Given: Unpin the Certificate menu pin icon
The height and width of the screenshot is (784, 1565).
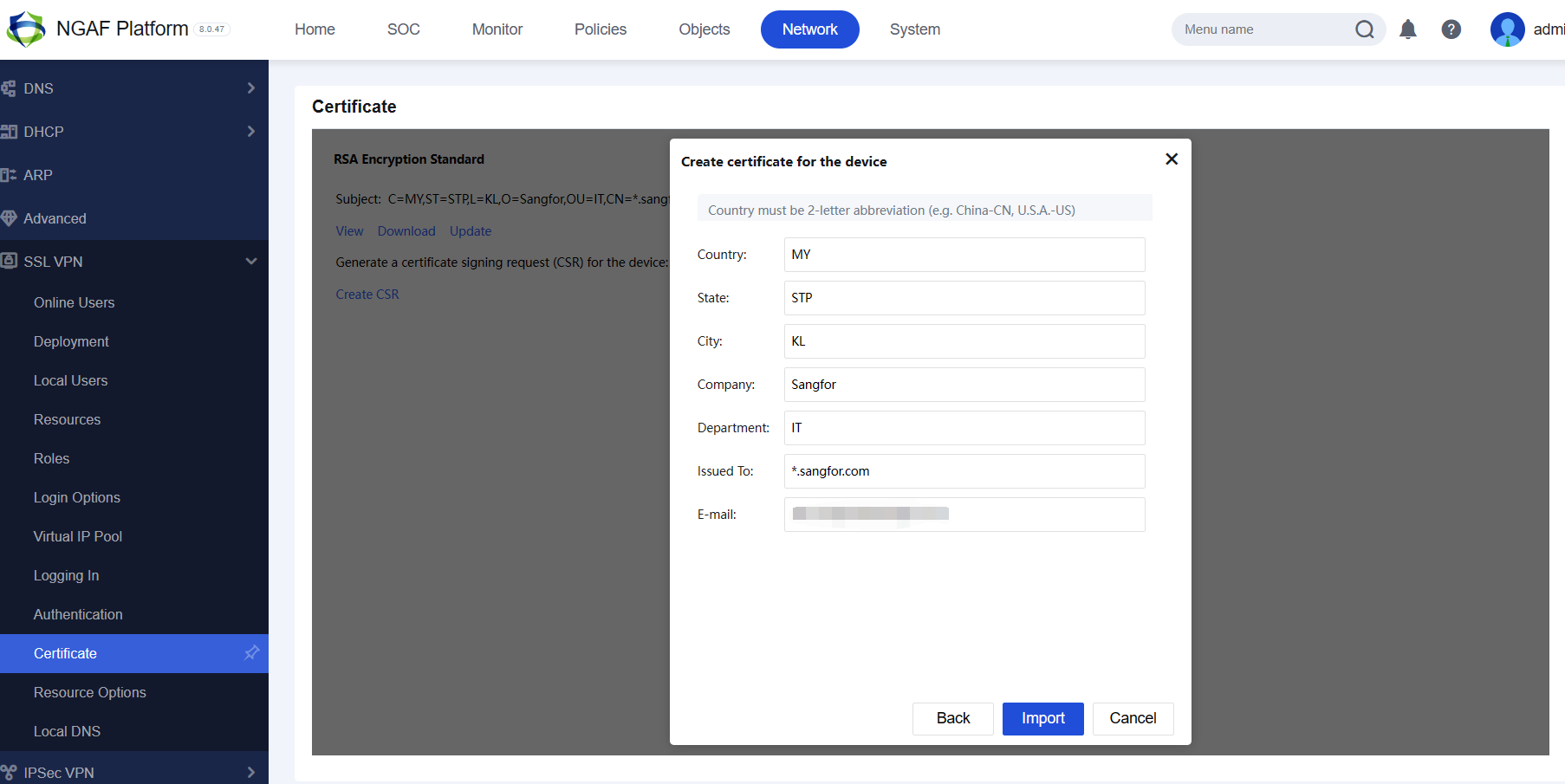Looking at the screenshot, I should coord(251,653).
